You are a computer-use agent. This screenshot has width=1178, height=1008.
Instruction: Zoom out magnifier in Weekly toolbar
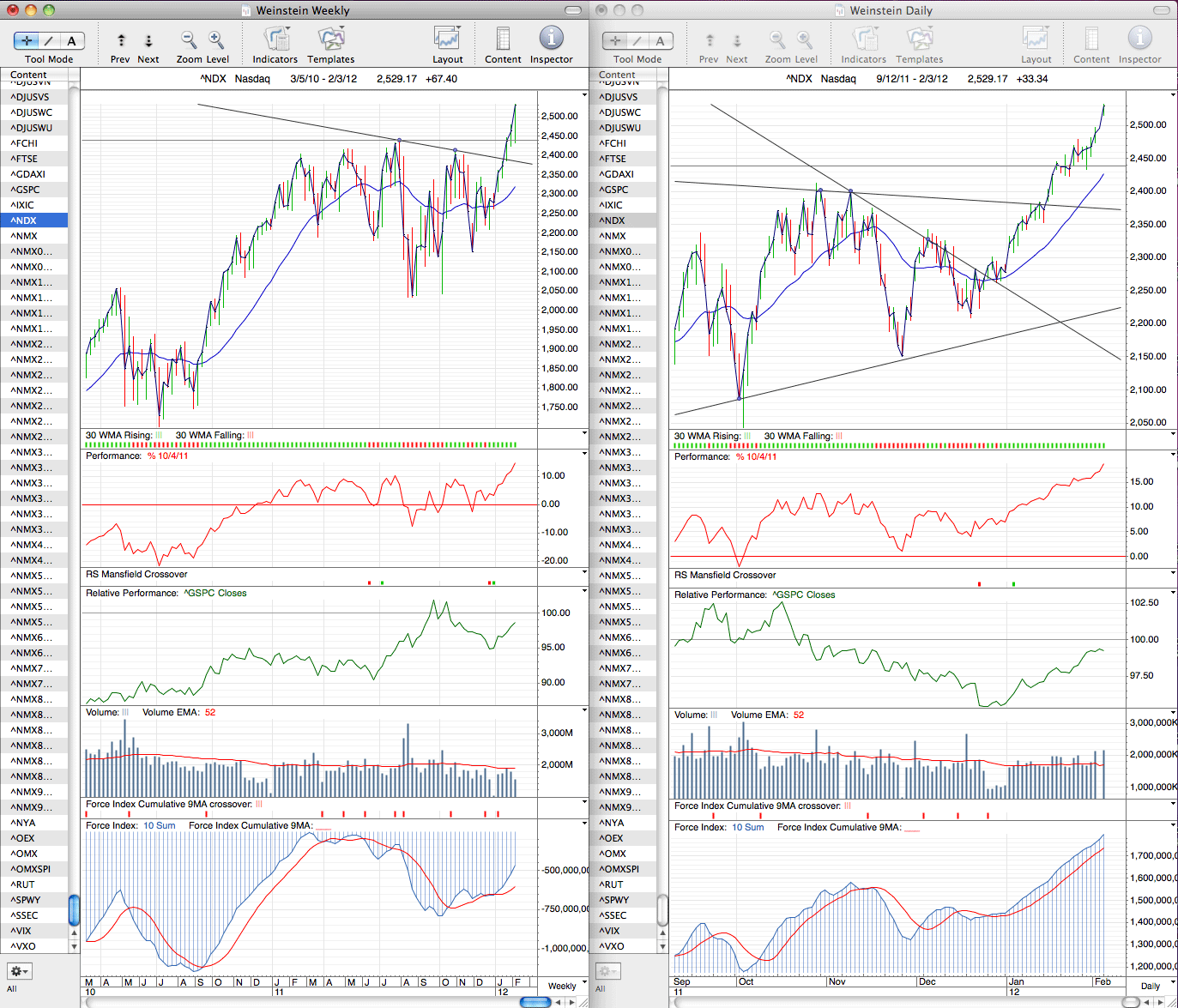coord(189,39)
